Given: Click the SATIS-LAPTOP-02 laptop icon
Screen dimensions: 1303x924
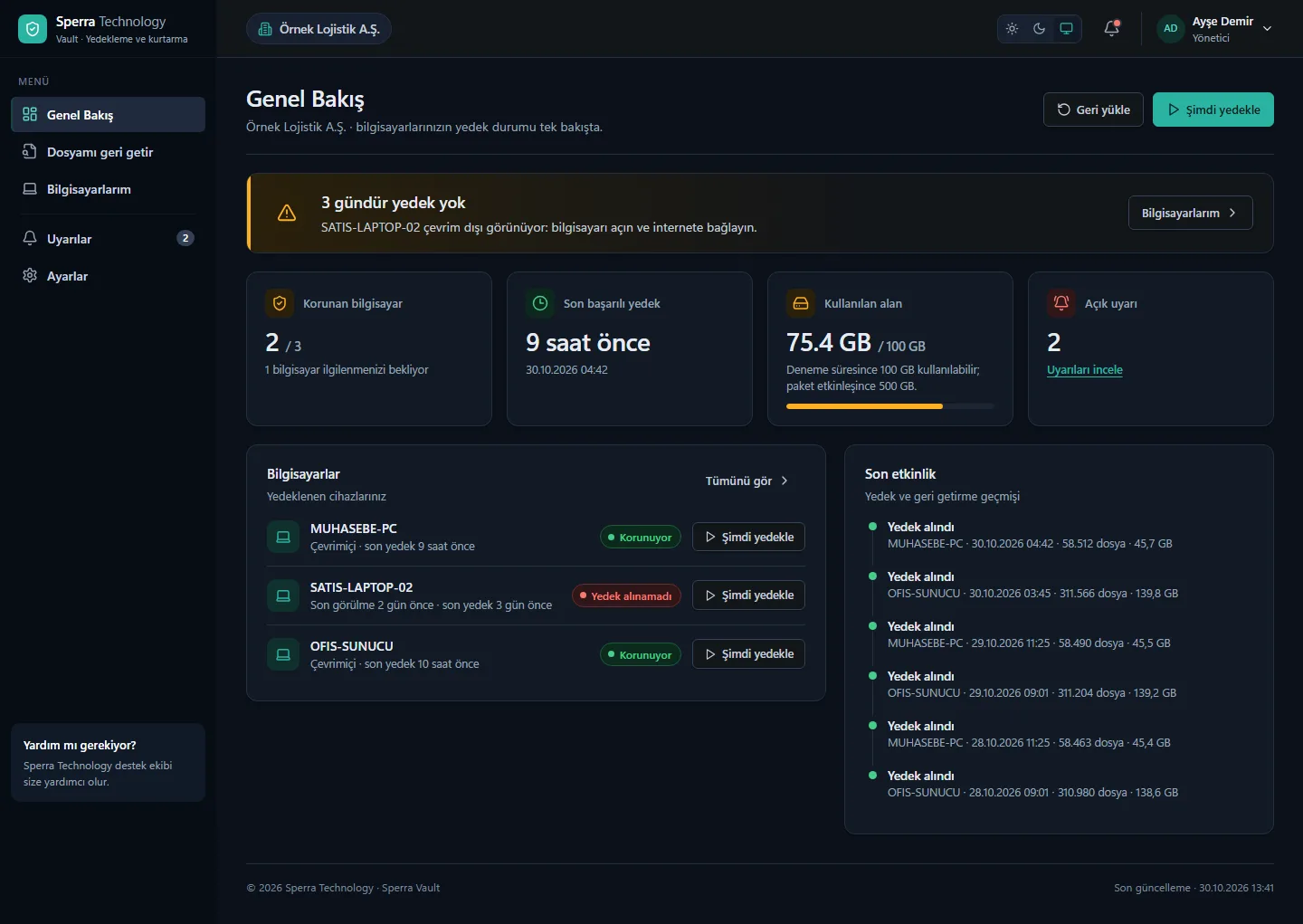Looking at the screenshot, I should point(283,595).
